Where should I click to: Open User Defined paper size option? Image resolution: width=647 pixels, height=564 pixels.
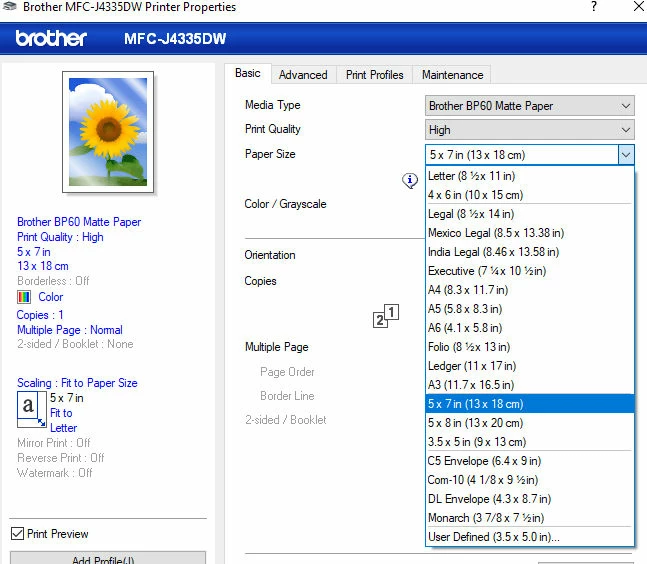tap(529, 536)
